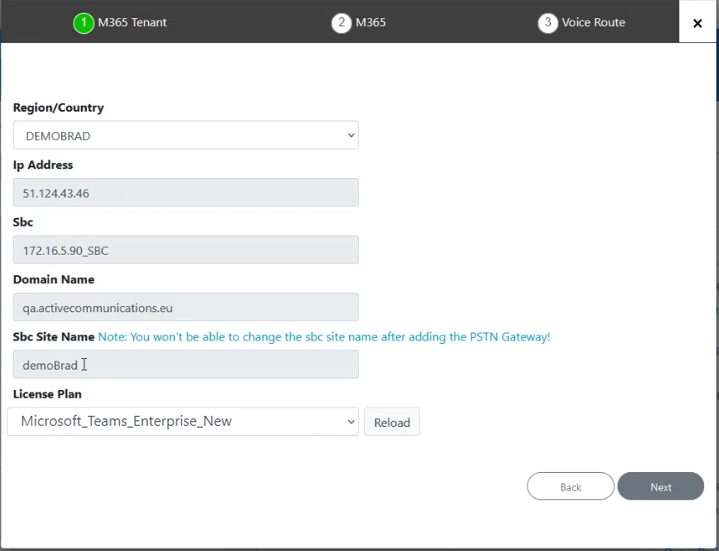Click into the Ip Address field
Image resolution: width=719 pixels, height=551 pixels.
[x=186, y=193]
